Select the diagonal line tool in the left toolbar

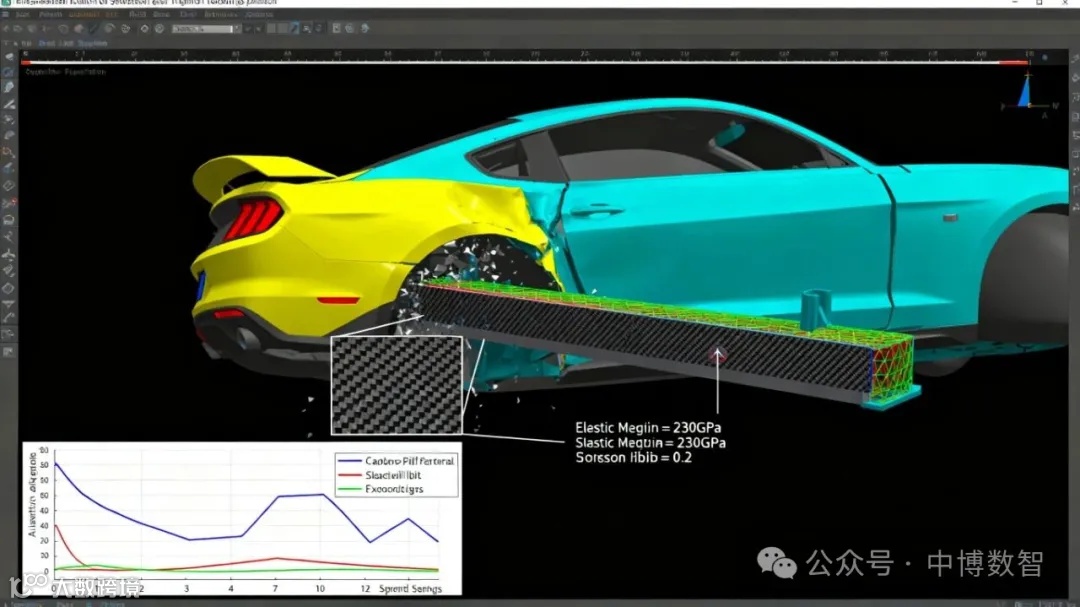(x=9, y=104)
